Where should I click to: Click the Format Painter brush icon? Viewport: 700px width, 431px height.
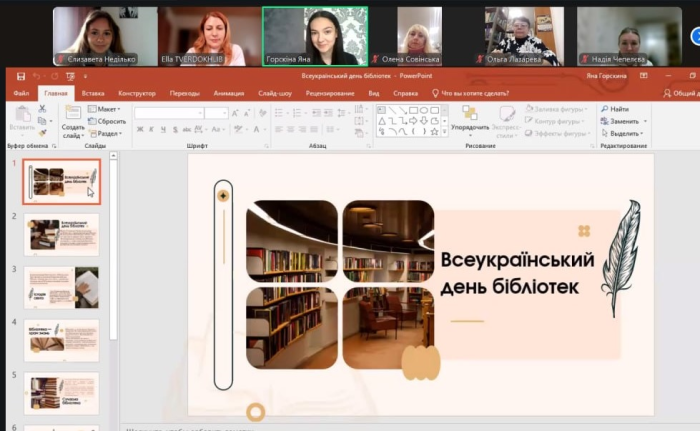(42, 131)
